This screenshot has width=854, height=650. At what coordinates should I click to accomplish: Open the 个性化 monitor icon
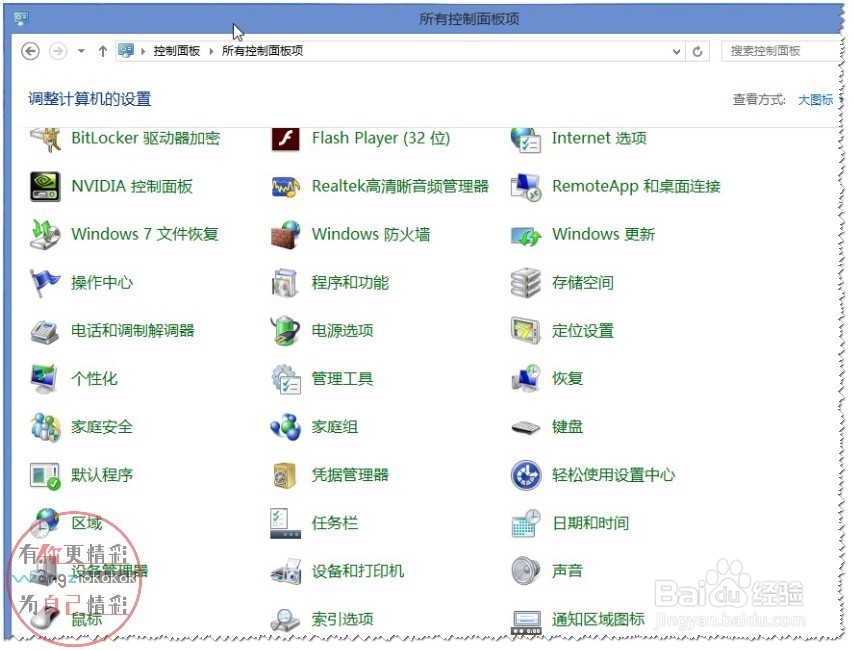click(x=45, y=379)
